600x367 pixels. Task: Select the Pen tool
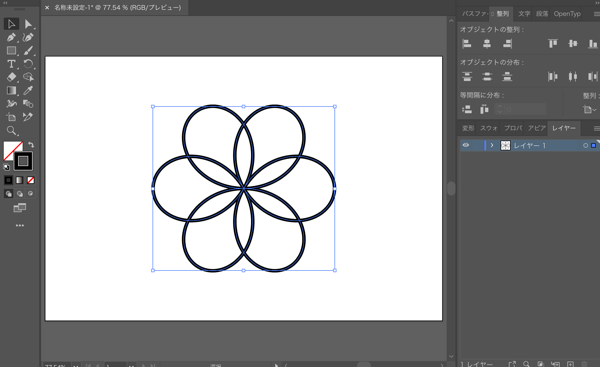pos(11,37)
